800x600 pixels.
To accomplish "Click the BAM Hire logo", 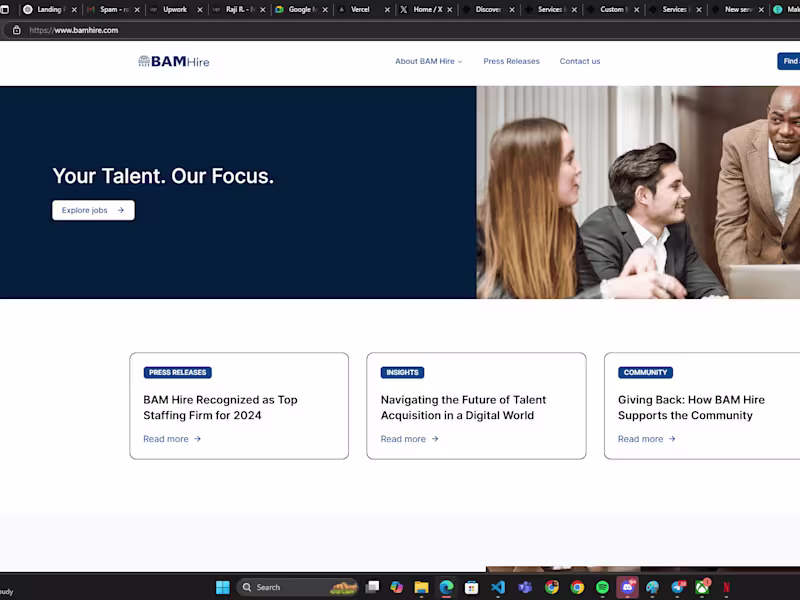I will (x=173, y=61).
